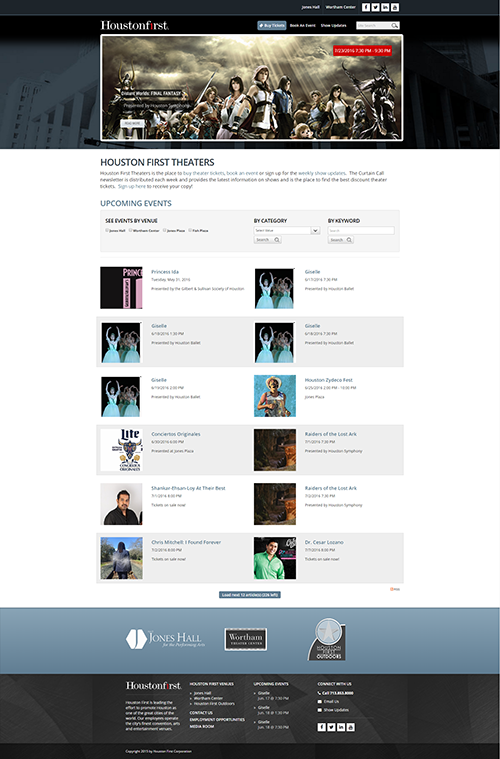Click the Shankar-Ehsaan-Loy thumbnail
This screenshot has width=500, height=759.
[121, 504]
